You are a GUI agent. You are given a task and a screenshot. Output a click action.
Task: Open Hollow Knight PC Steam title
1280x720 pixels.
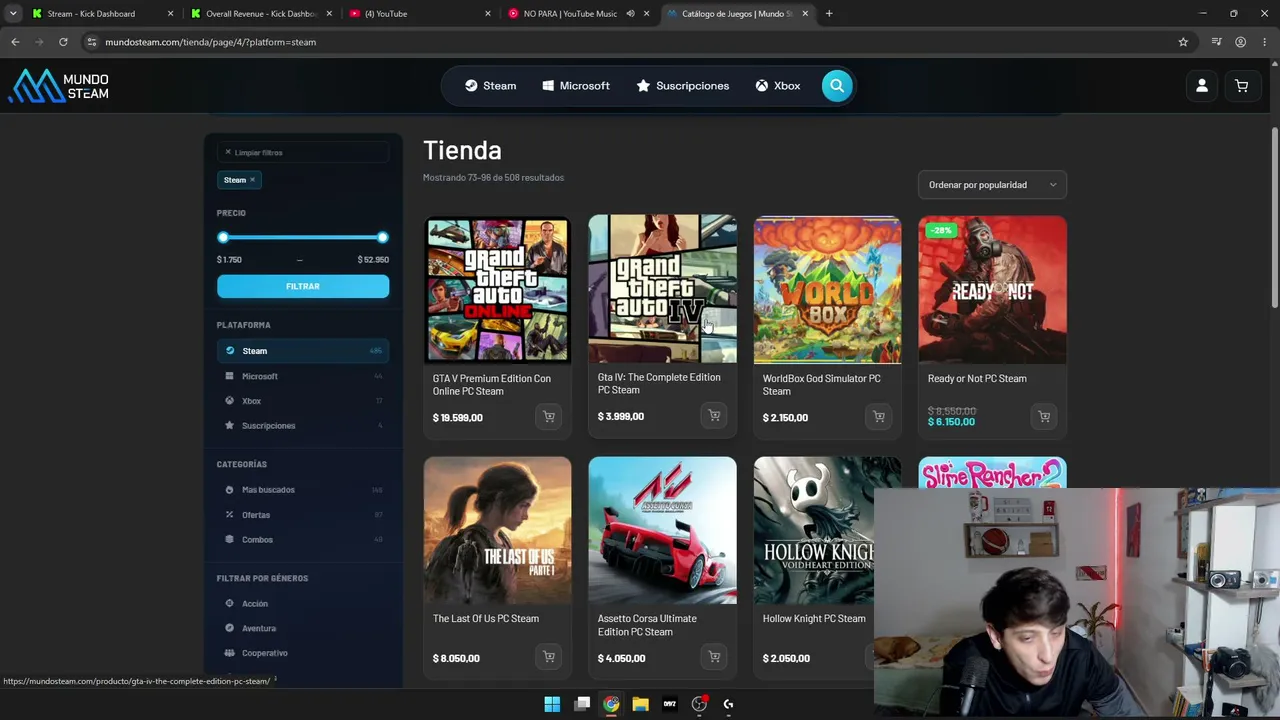814,619
